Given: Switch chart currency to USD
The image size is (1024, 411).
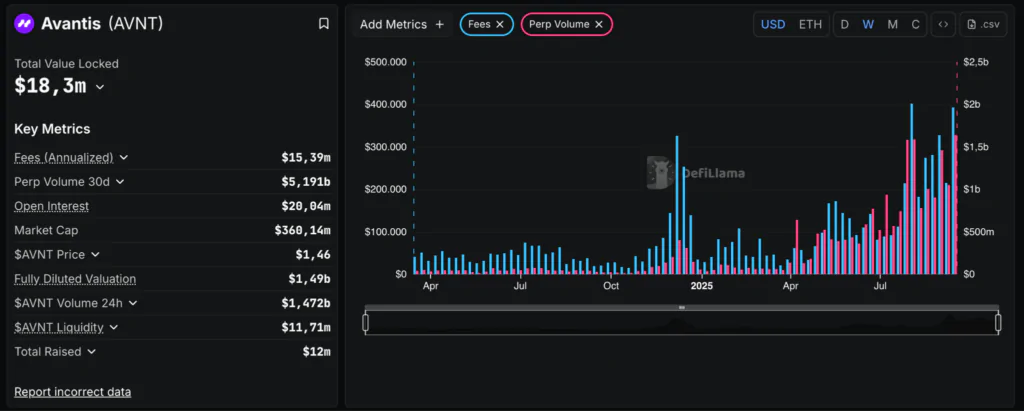Looking at the screenshot, I should 773,24.
